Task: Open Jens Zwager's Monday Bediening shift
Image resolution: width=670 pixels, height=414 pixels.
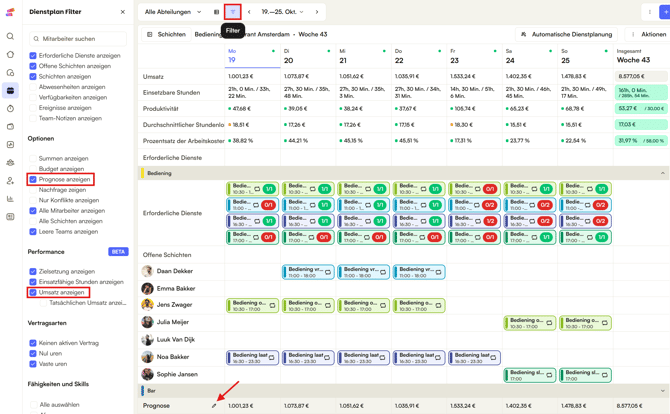Action: 252,305
